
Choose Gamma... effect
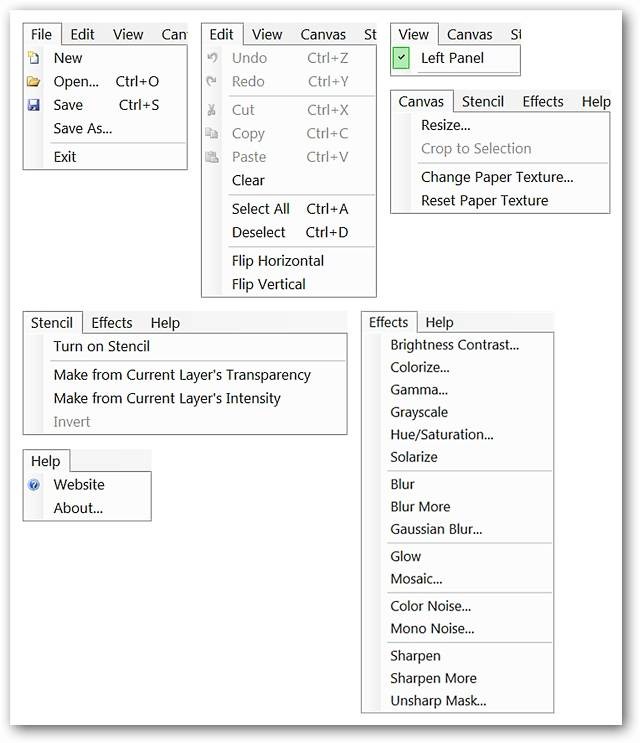[x=419, y=390]
